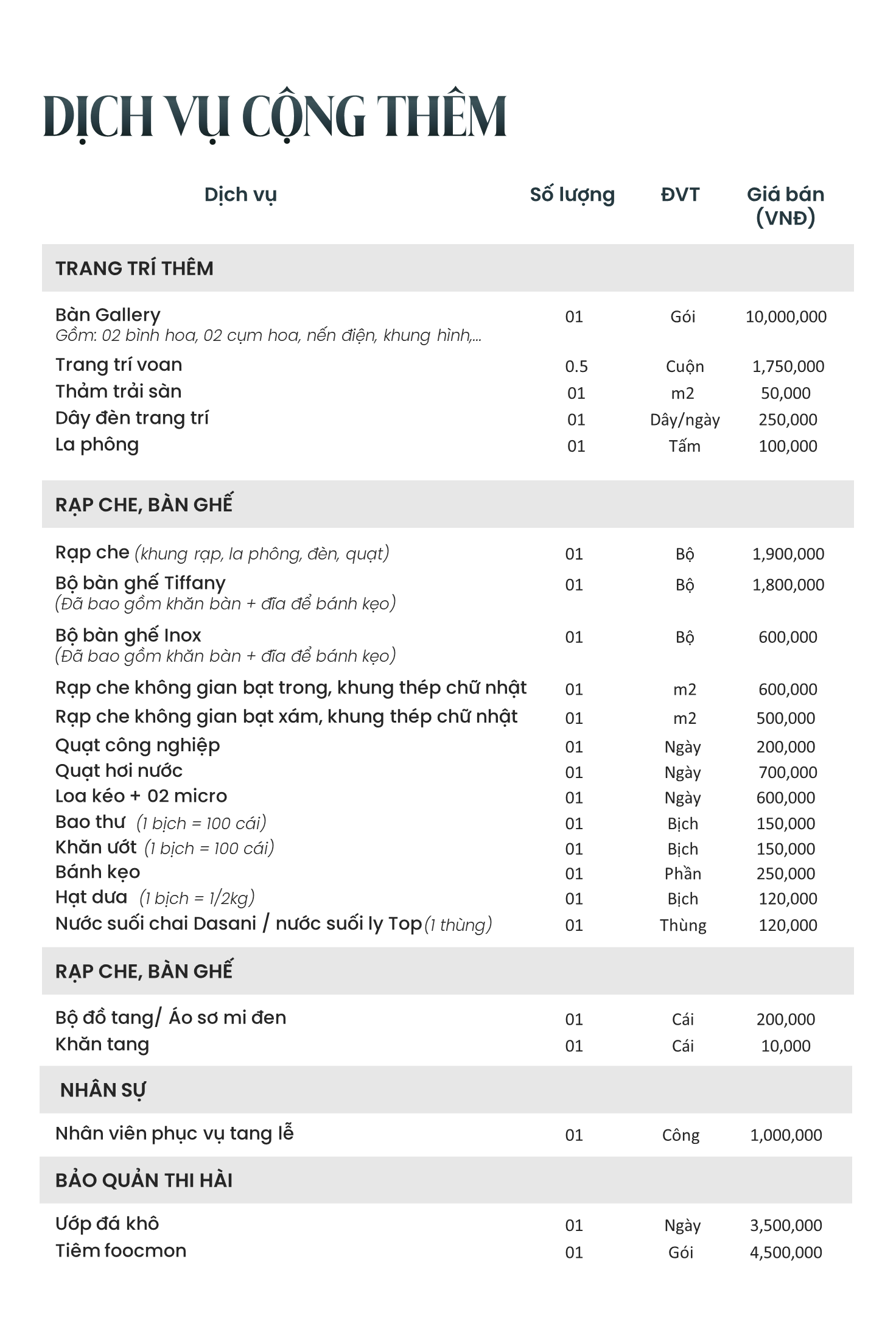Image resolution: width=896 pixels, height=1343 pixels.
Task: Click the 'Số lượng' column header
Action: (572, 195)
